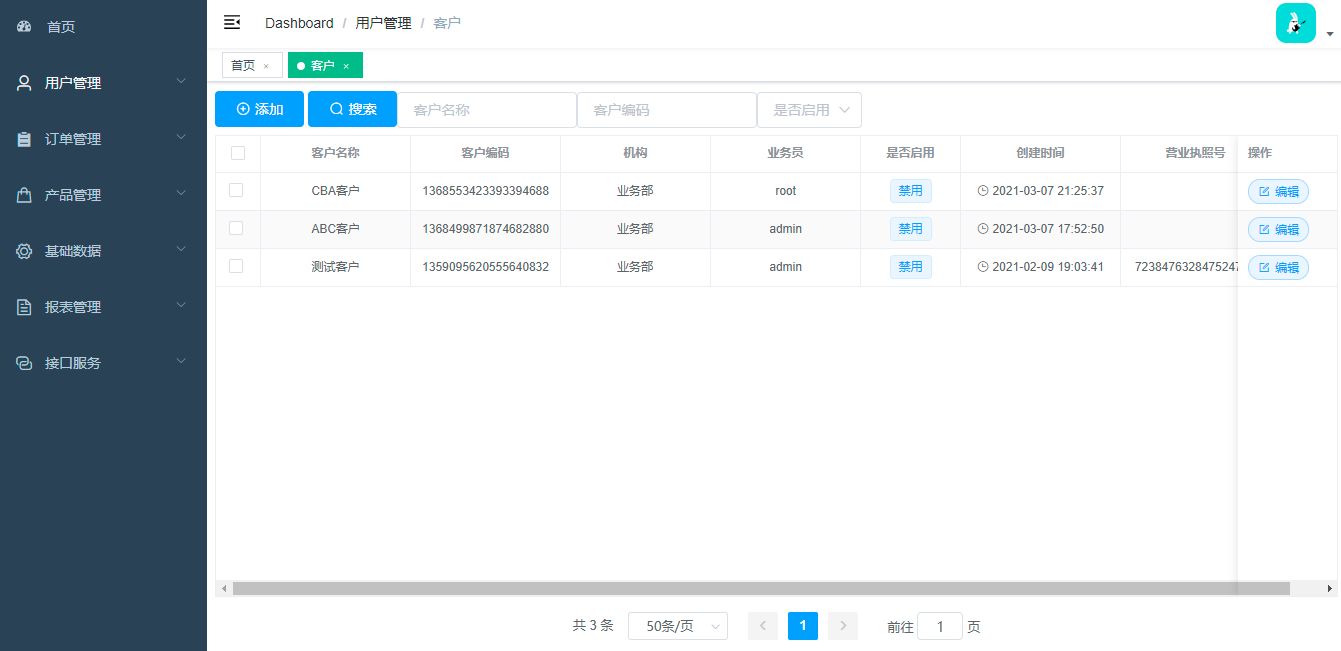The height and width of the screenshot is (651, 1341).
Task: Click the 报表管理 document icon
Action: coord(24,307)
